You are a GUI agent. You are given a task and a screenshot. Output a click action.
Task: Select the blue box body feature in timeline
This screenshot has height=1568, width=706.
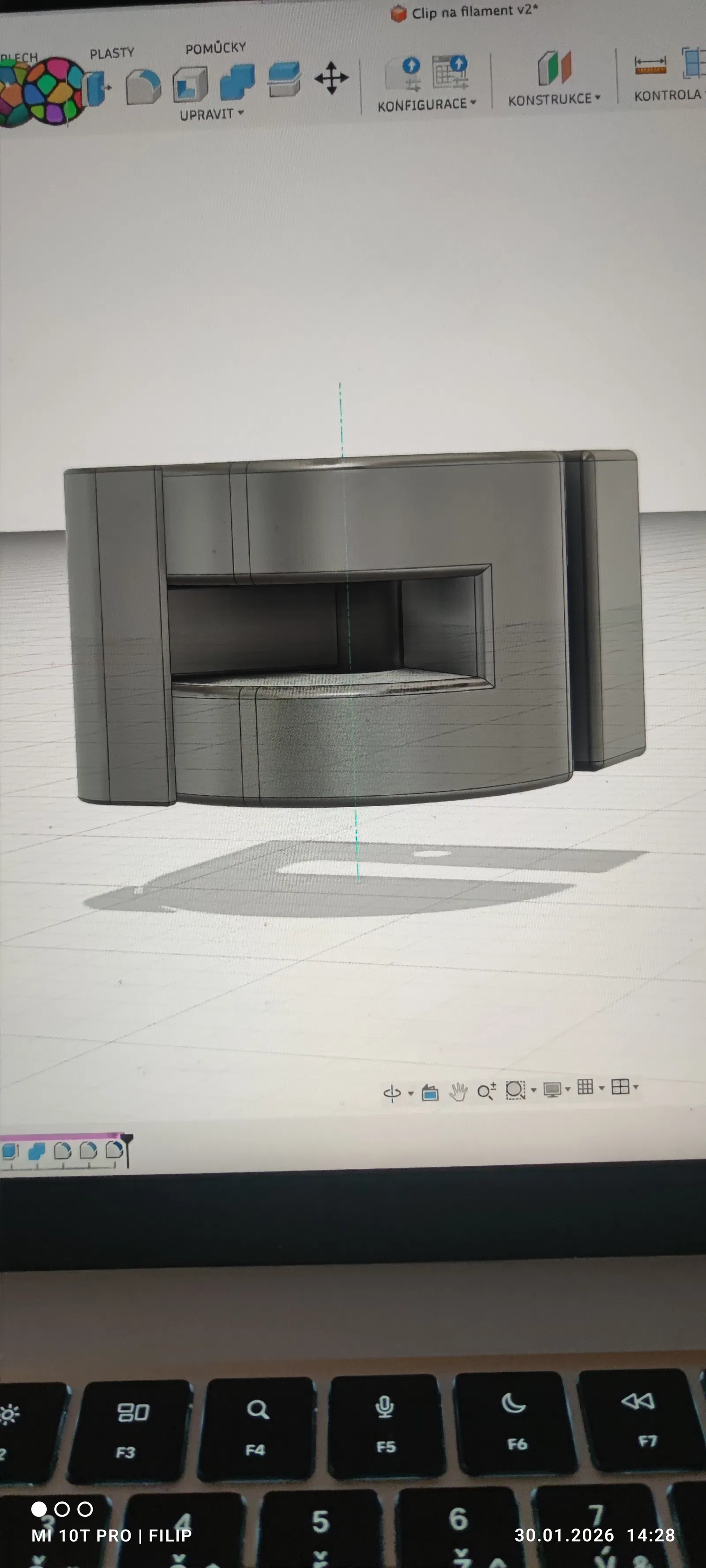10,1151
